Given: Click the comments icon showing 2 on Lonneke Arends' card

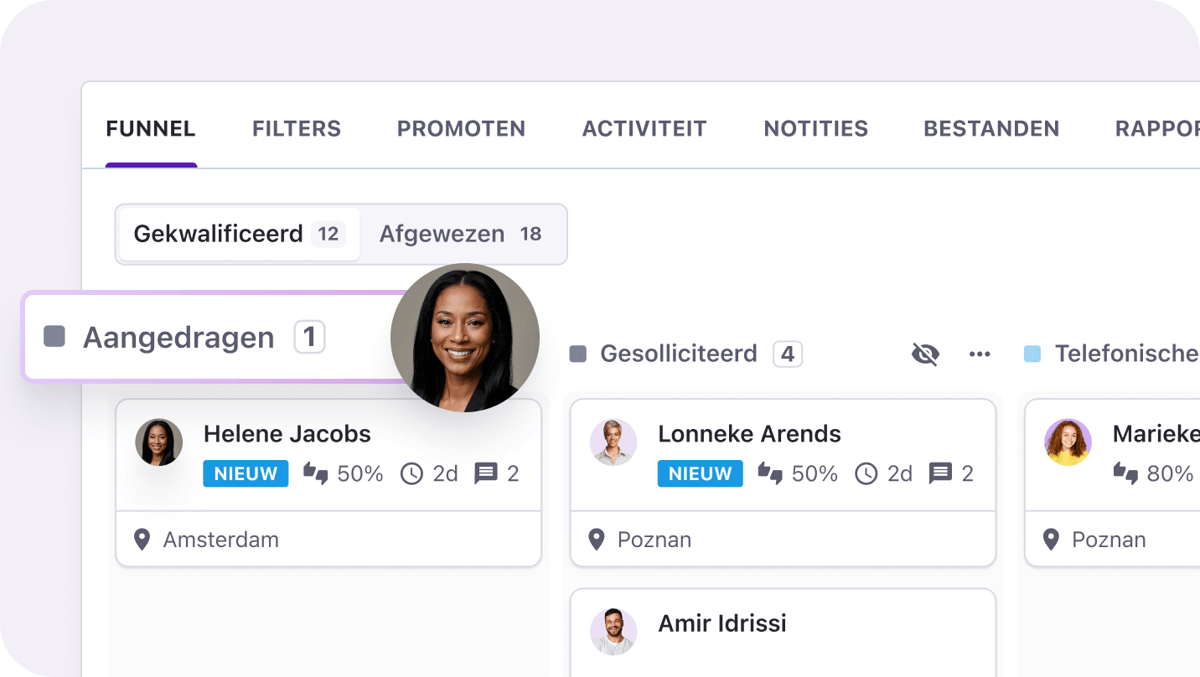Looking at the screenshot, I should [x=941, y=473].
